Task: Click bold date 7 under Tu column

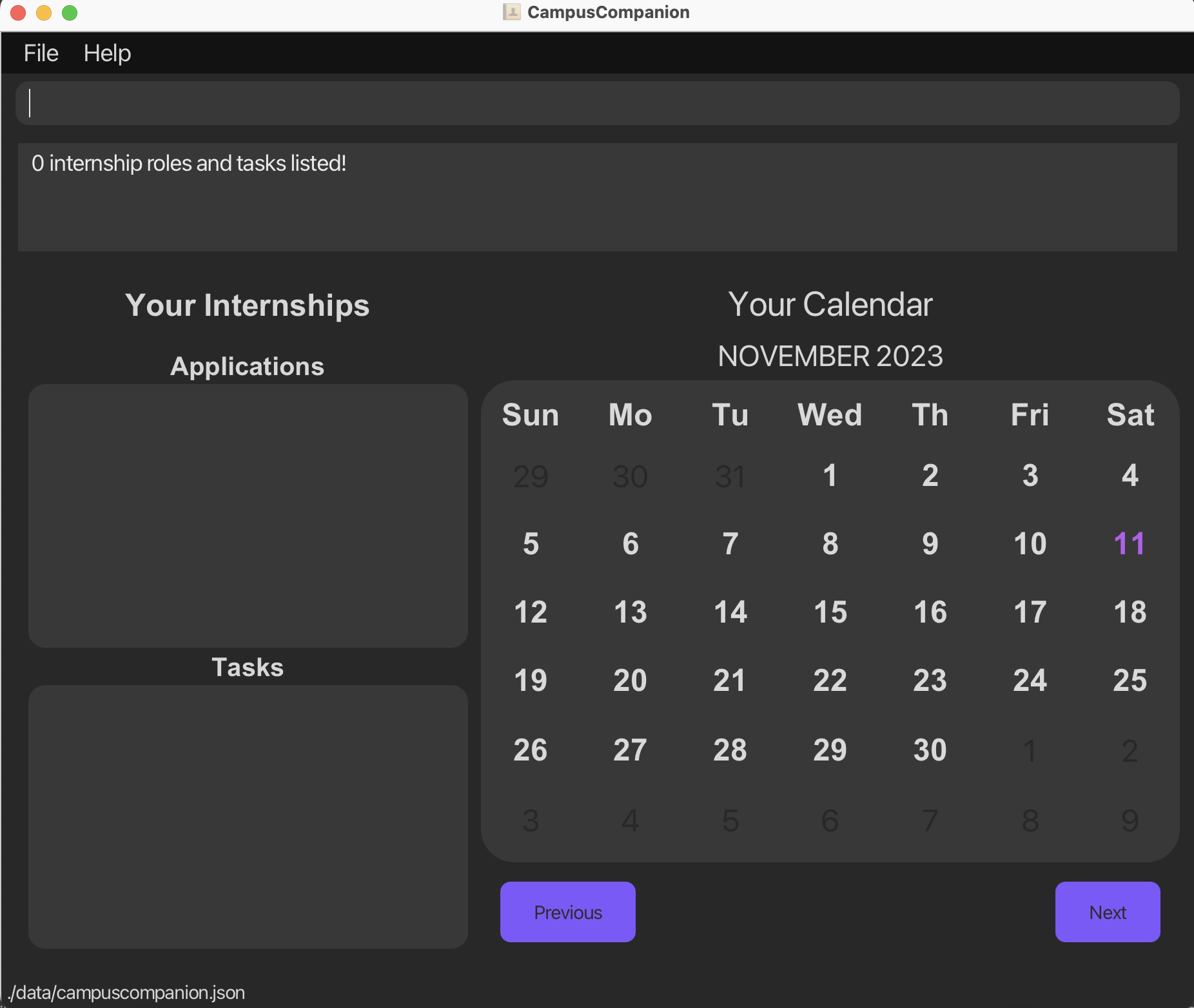Action: (730, 544)
